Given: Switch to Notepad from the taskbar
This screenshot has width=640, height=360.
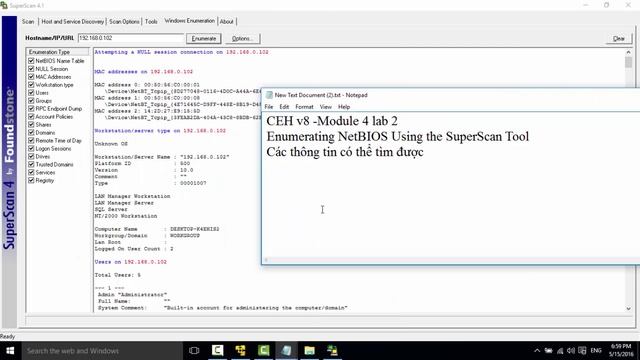Looking at the screenshot, I should point(286,350).
